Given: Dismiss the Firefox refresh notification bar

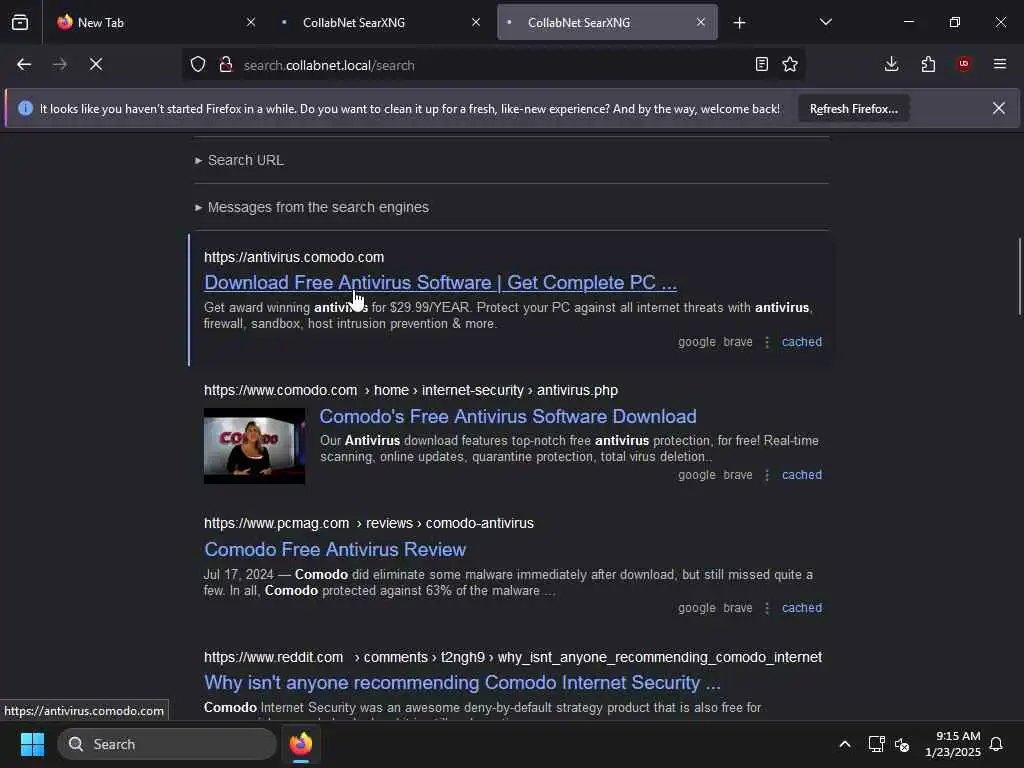Looking at the screenshot, I should click(999, 108).
